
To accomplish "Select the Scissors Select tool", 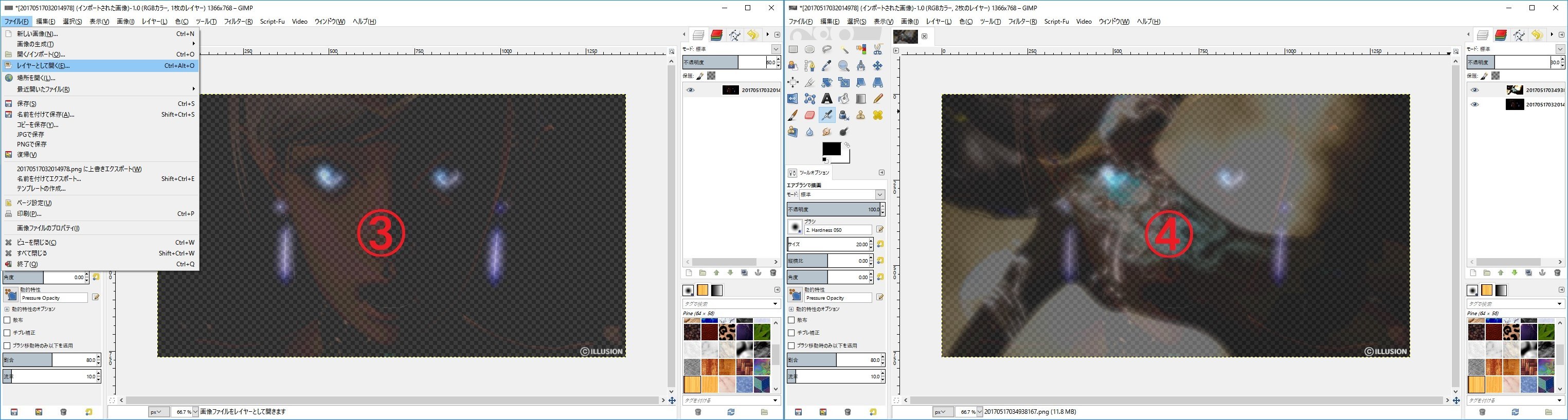I will [x=878, y=49].
